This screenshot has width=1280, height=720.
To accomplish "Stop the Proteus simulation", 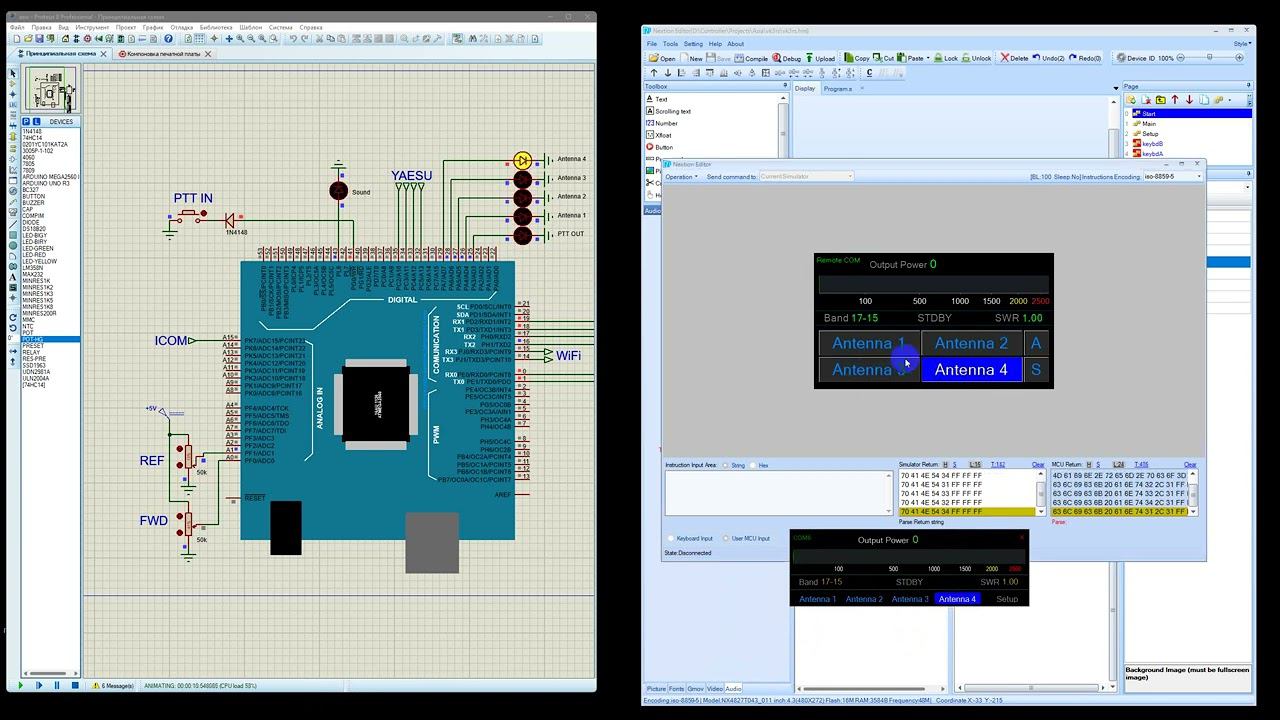I will [75, 686].
